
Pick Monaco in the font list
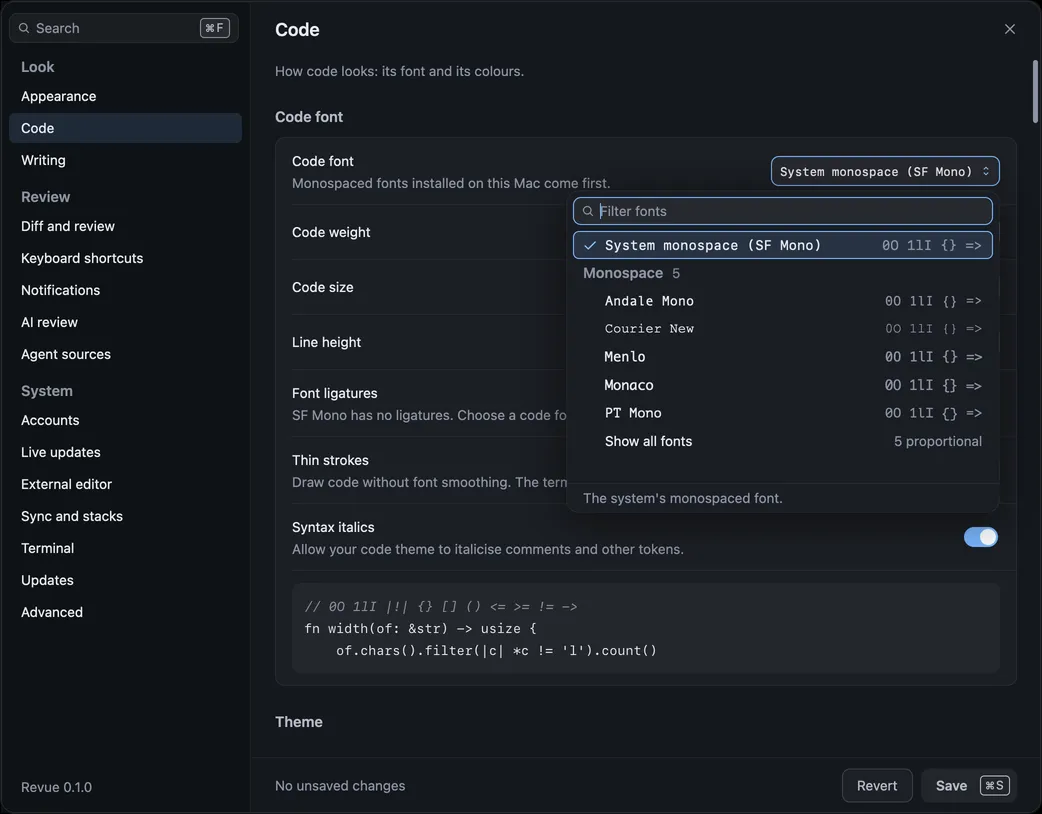pos(782,385)
